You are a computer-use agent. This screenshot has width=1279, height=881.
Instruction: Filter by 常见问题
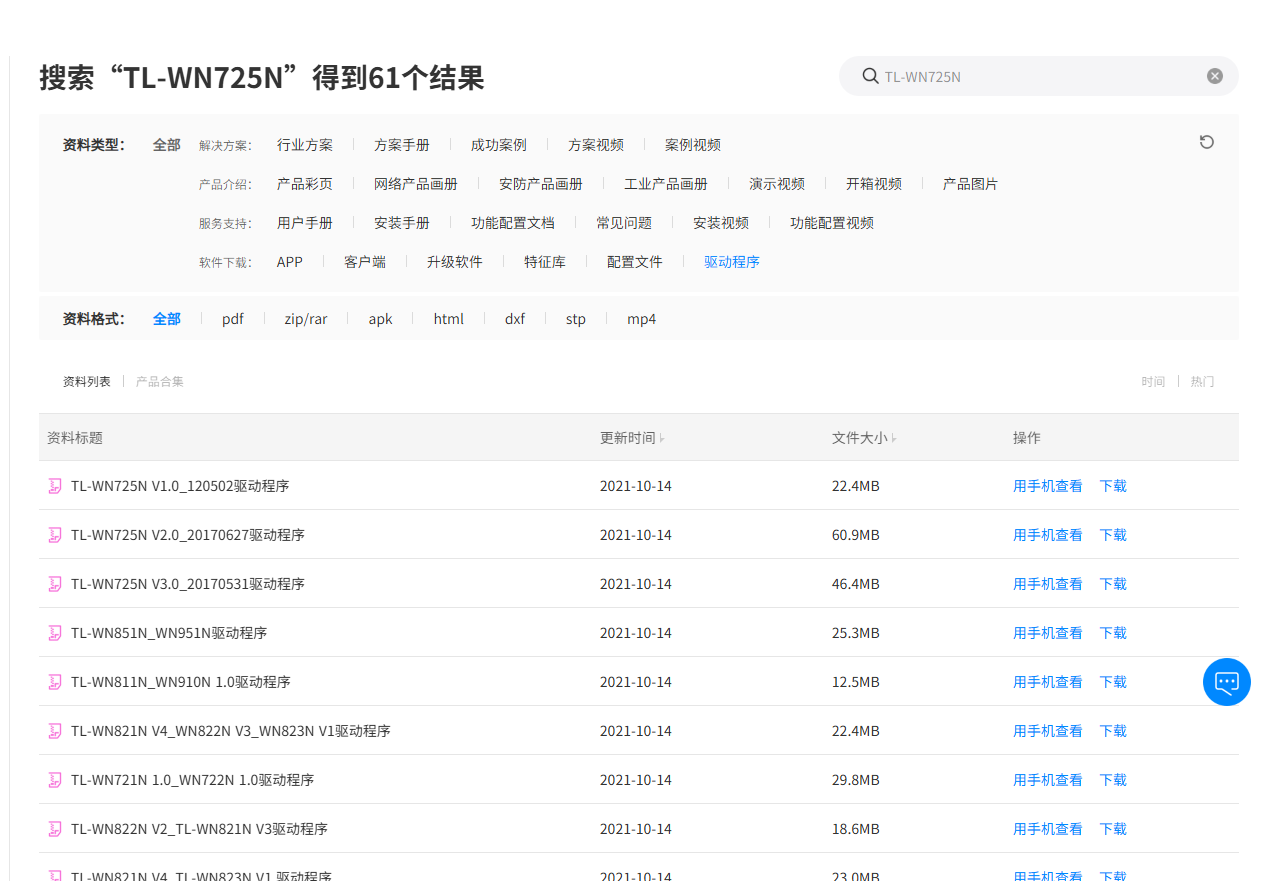click(x=624, y=223)
